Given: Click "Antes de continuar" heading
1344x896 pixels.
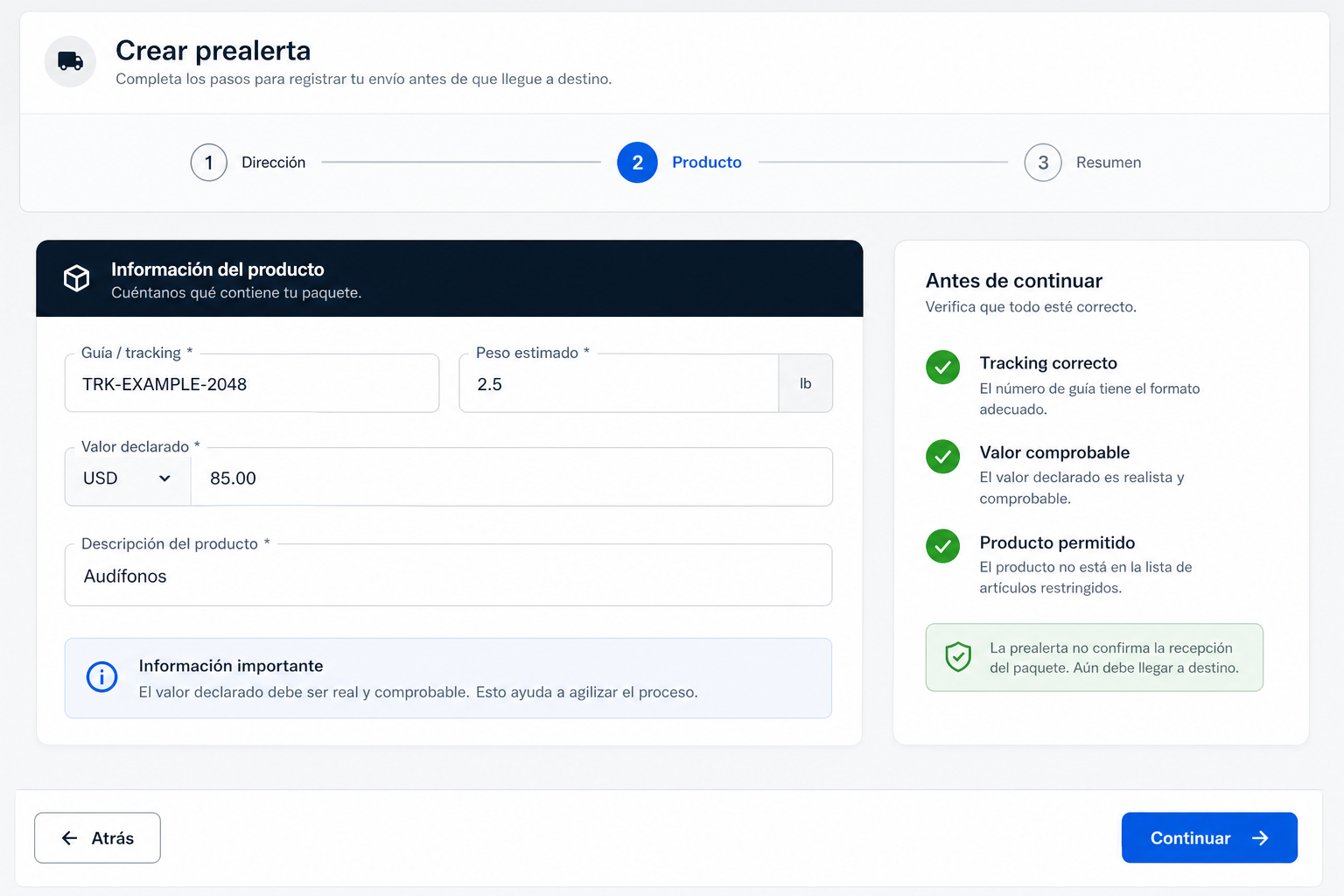Looking at the screenshot, I should point(1014,281).
